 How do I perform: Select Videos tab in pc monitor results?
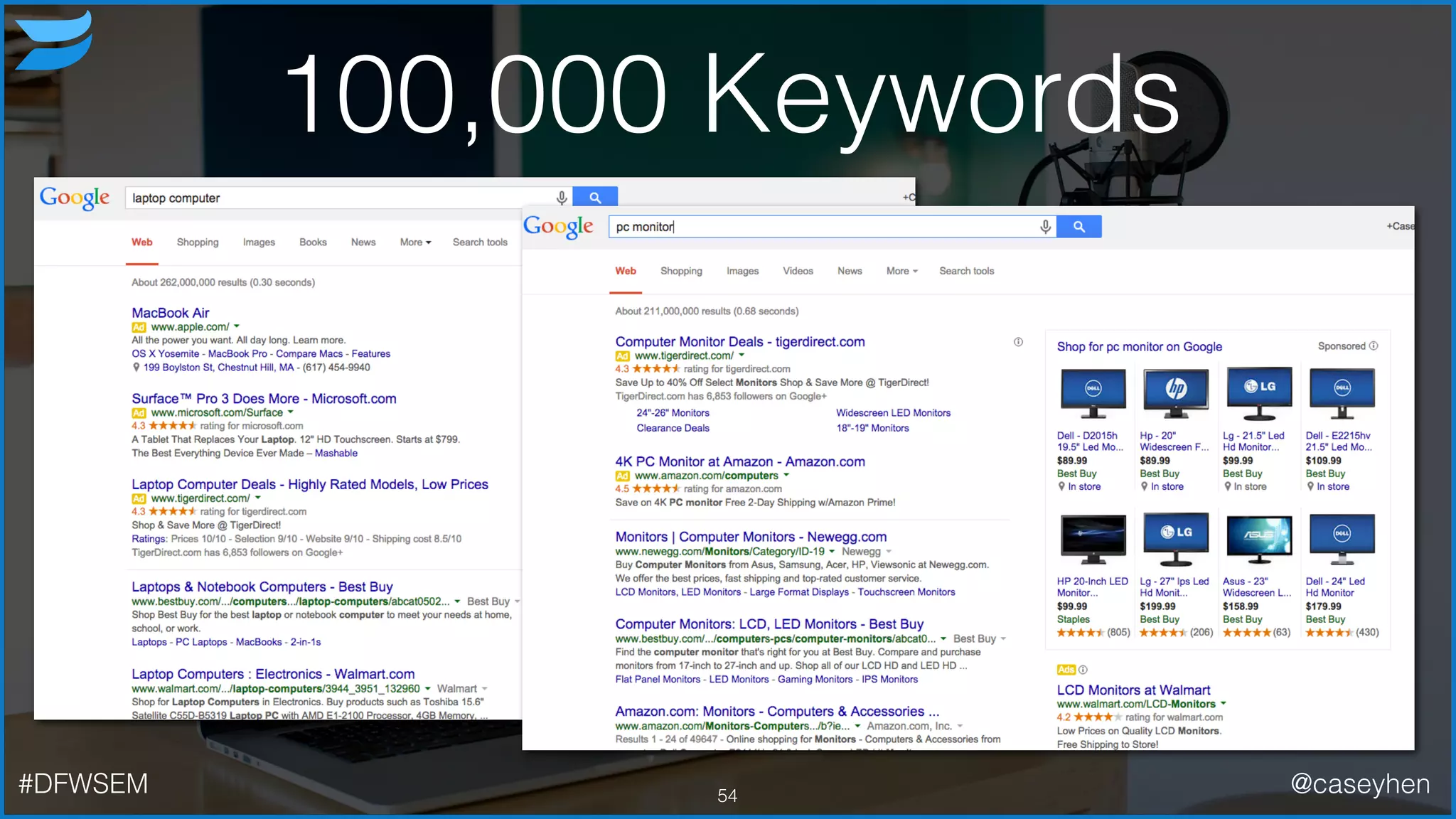click(798, 271)
